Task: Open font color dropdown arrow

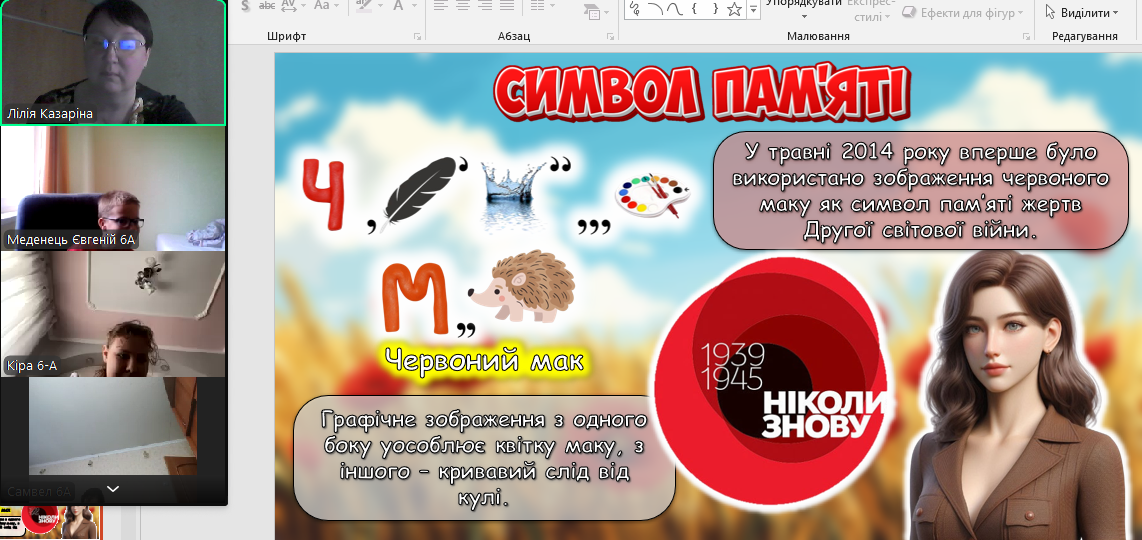Action: pyautogui.click(x=413, y=6)
